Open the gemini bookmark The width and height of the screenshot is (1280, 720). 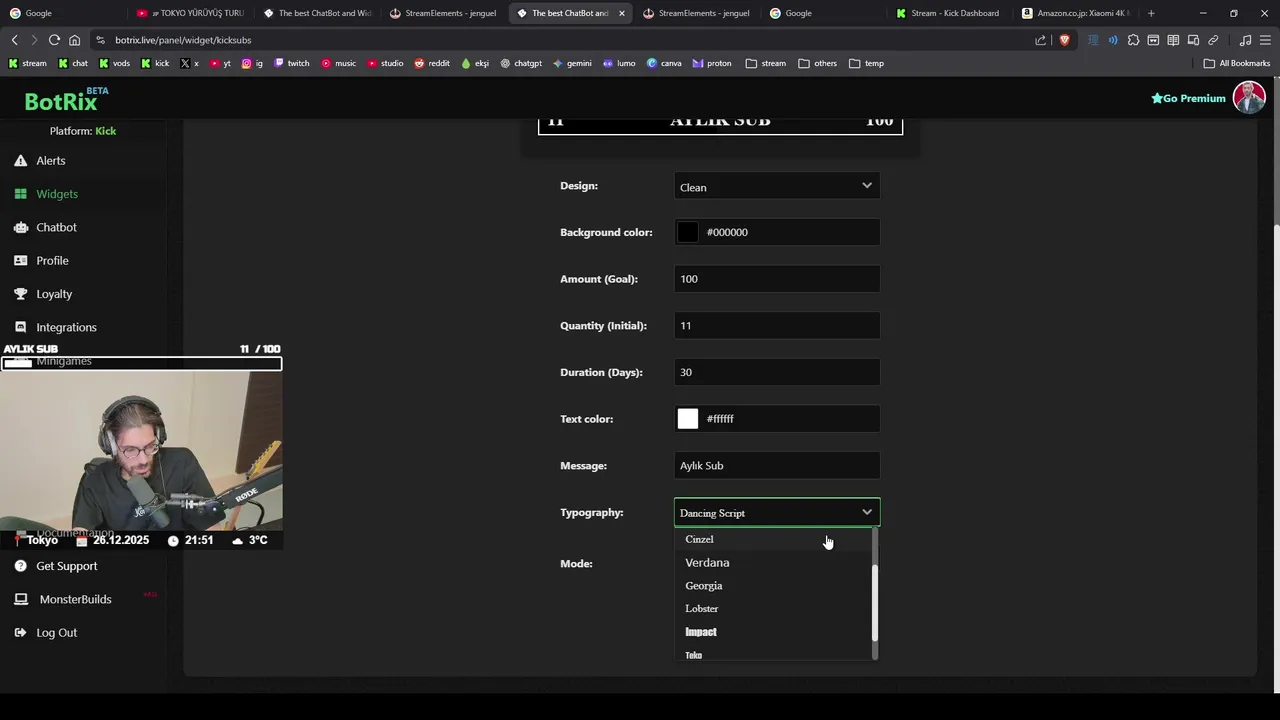[571, 63]
